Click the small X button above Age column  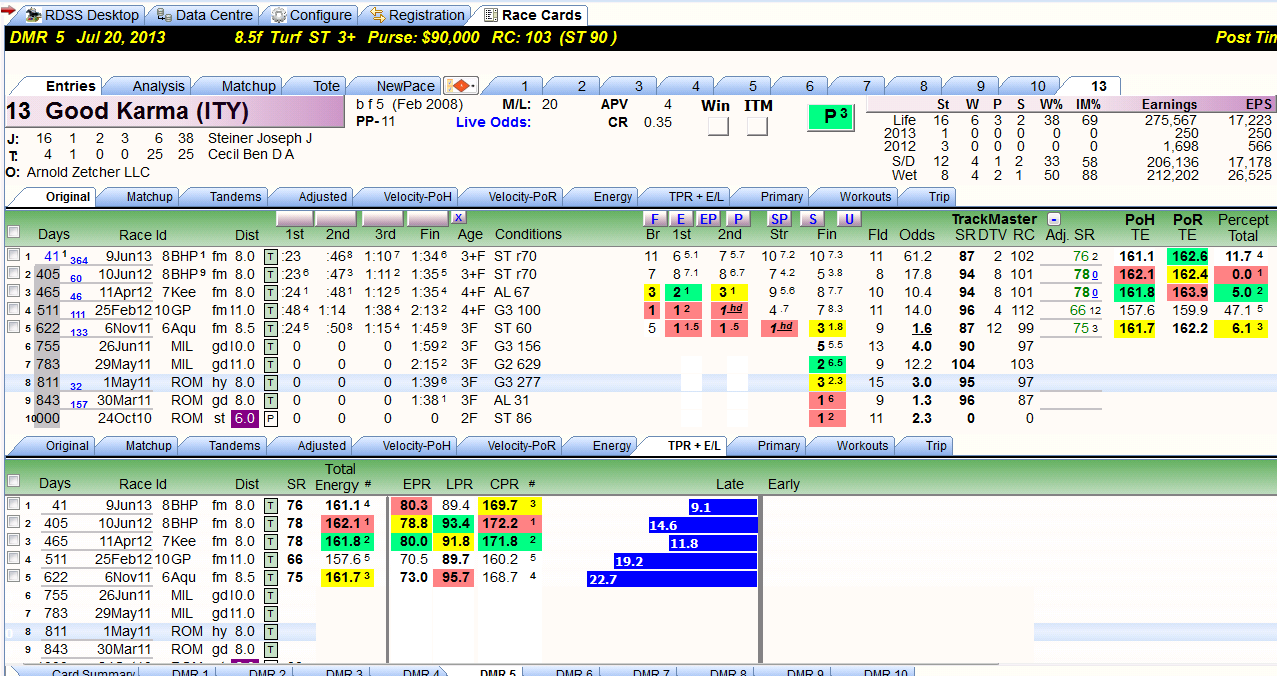[458, 217]
